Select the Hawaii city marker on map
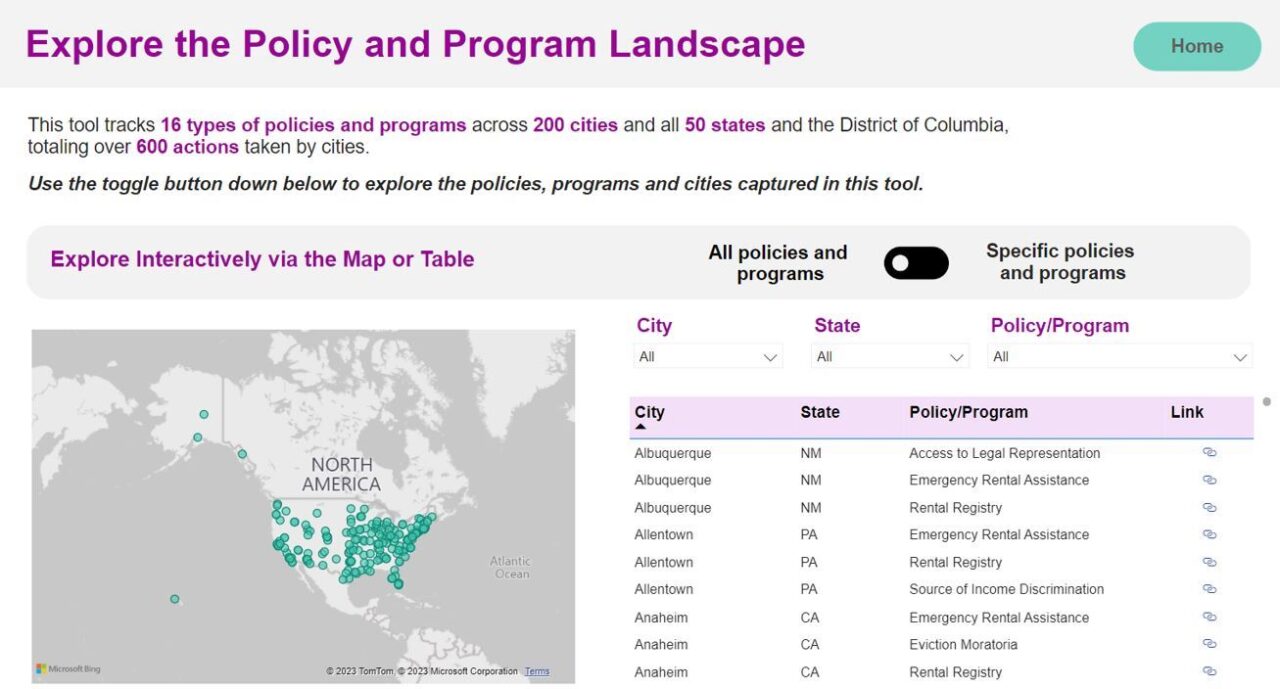This screenshot has height=689, width=1280. (x=175, y=599)
